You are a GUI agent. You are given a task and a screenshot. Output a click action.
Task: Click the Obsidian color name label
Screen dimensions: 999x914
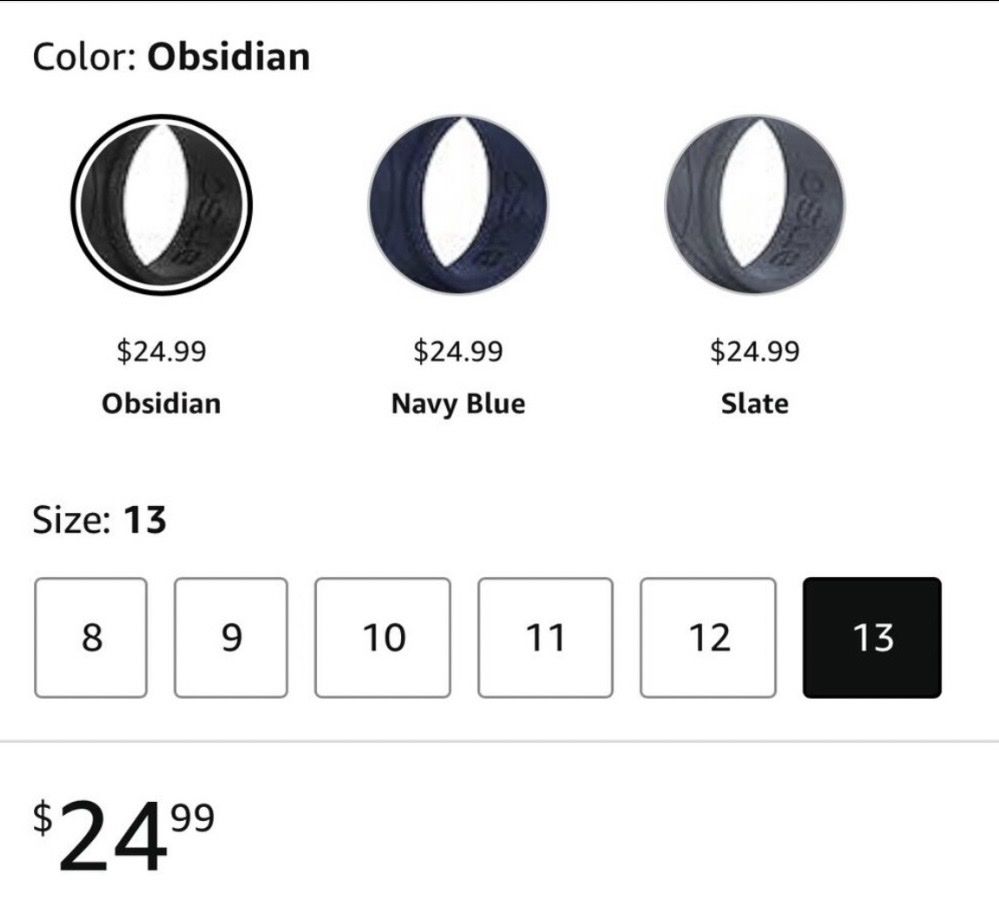(x=161, y=404)
